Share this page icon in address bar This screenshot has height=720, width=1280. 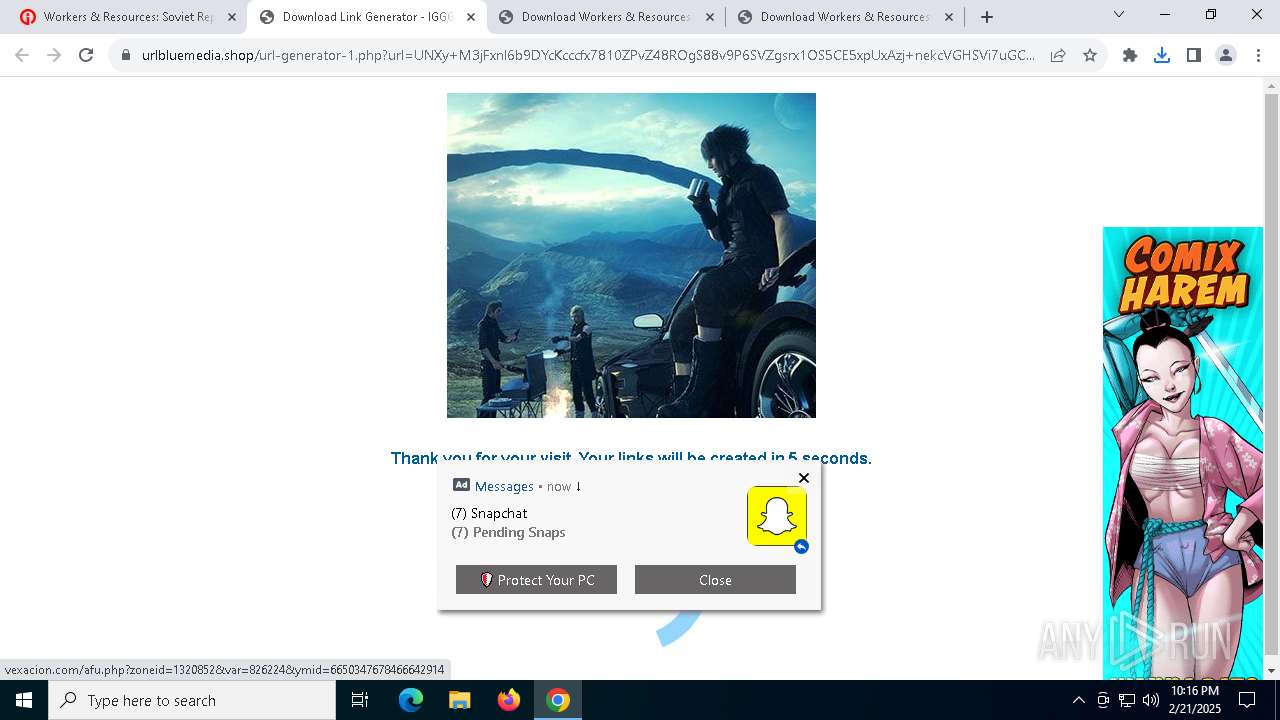point(1058,56)
